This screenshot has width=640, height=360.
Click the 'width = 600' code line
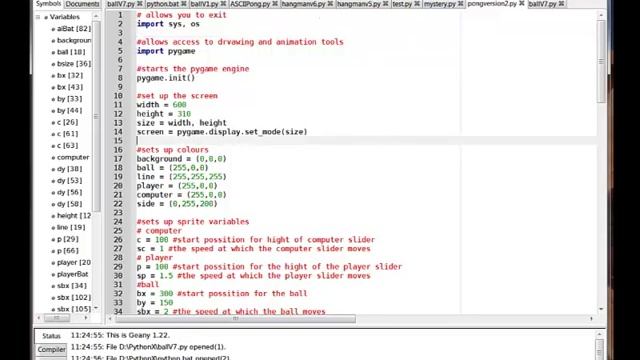[x=161, y=105]
